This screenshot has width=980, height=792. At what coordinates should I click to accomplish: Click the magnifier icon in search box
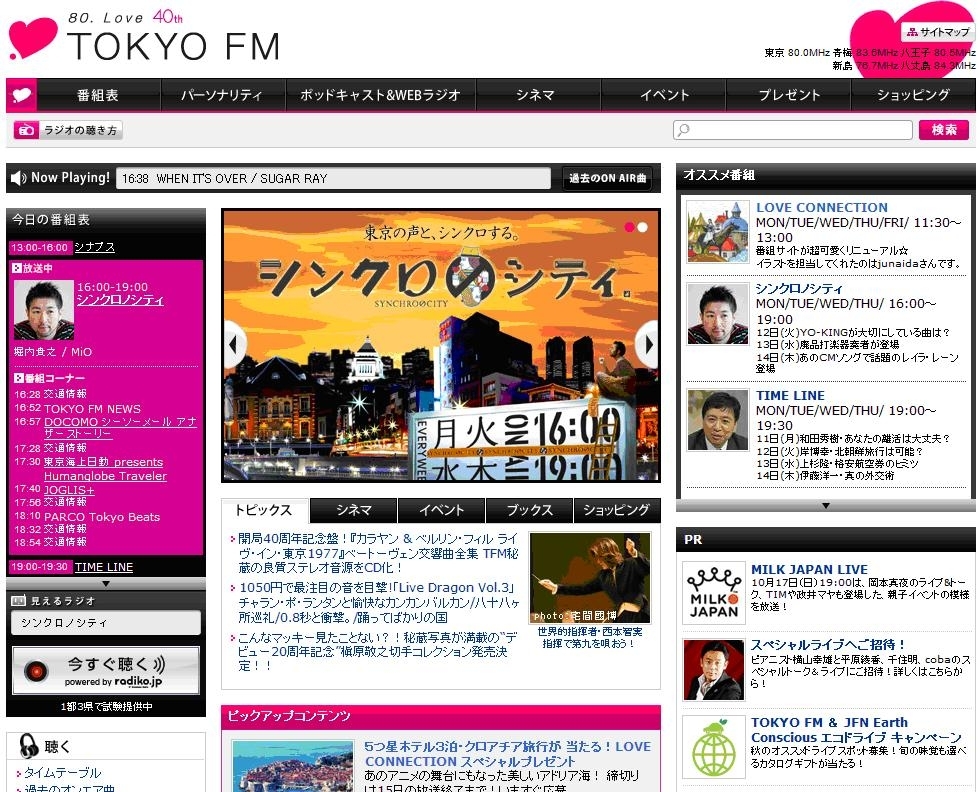[x=684, y=130]
